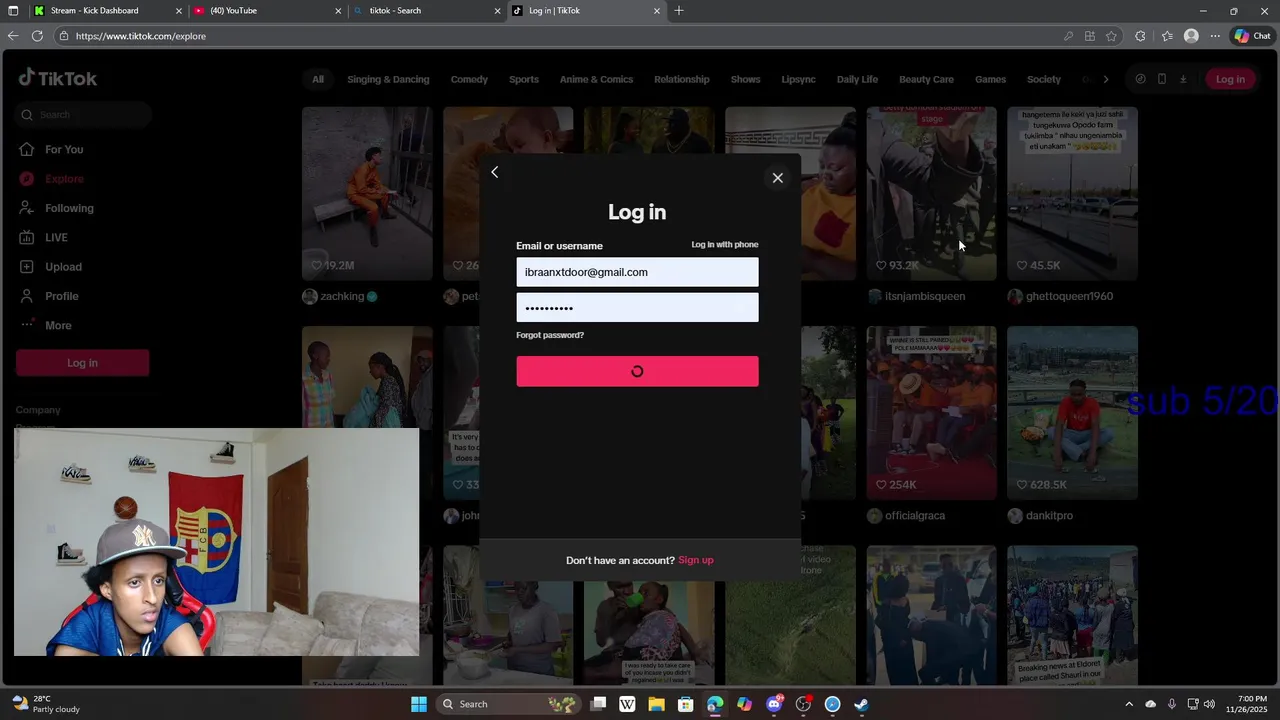Open Microsoft Store from the taskbar
Viewport: 1280px width, 720px height.
point(686,704)
